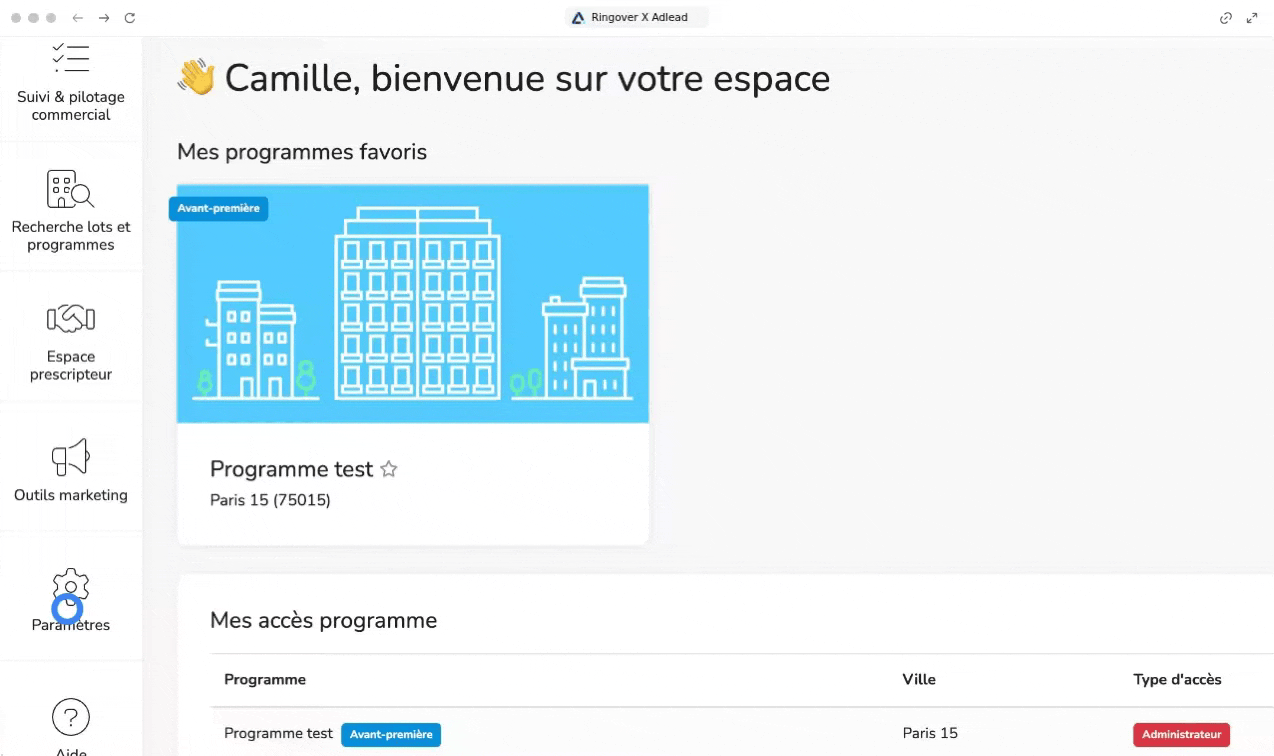Open the Espace prescripteur handshake icon
Image resolution: width=1274 pixels, height=756 pixels.
pos(71,319)
